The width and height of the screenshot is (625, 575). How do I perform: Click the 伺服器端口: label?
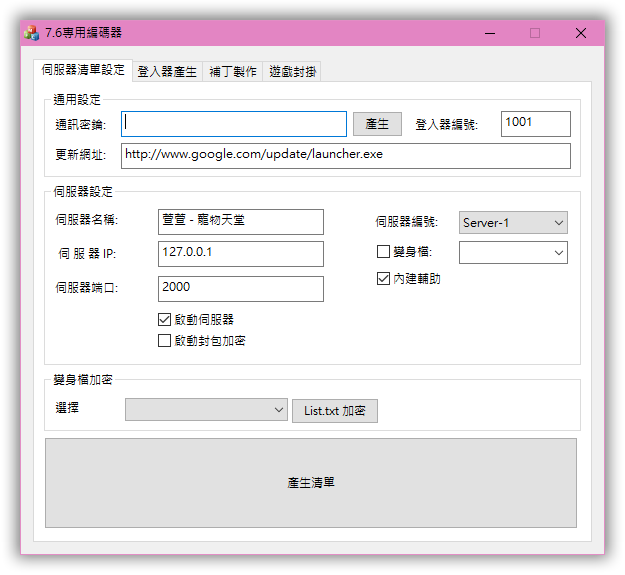[x=86, y=287]
